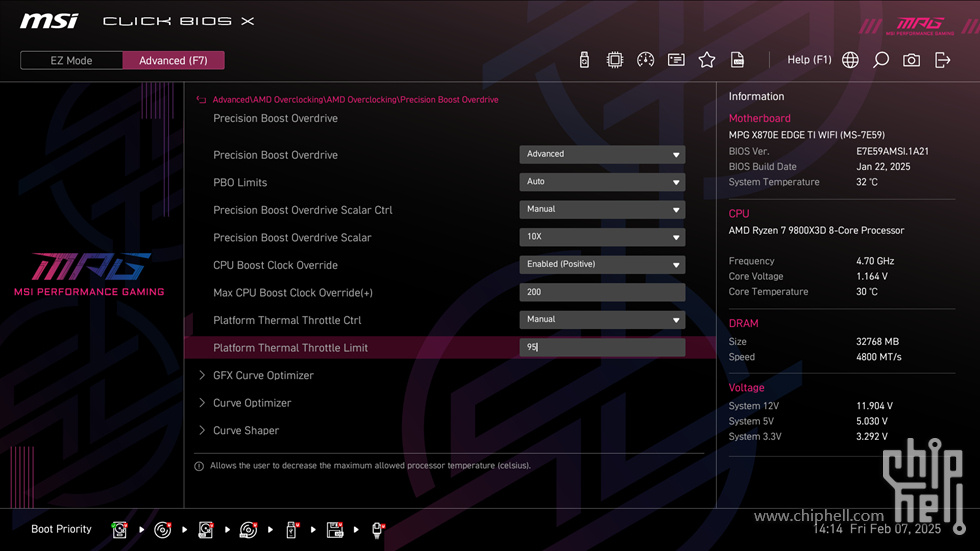Click Max CPU Boost Clock Override field 200

click(602, 292)
